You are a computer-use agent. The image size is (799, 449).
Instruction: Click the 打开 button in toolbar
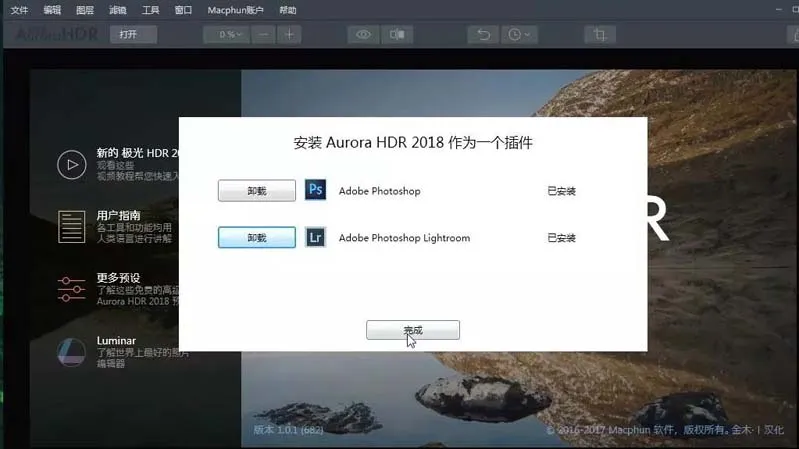pos(134,34)
